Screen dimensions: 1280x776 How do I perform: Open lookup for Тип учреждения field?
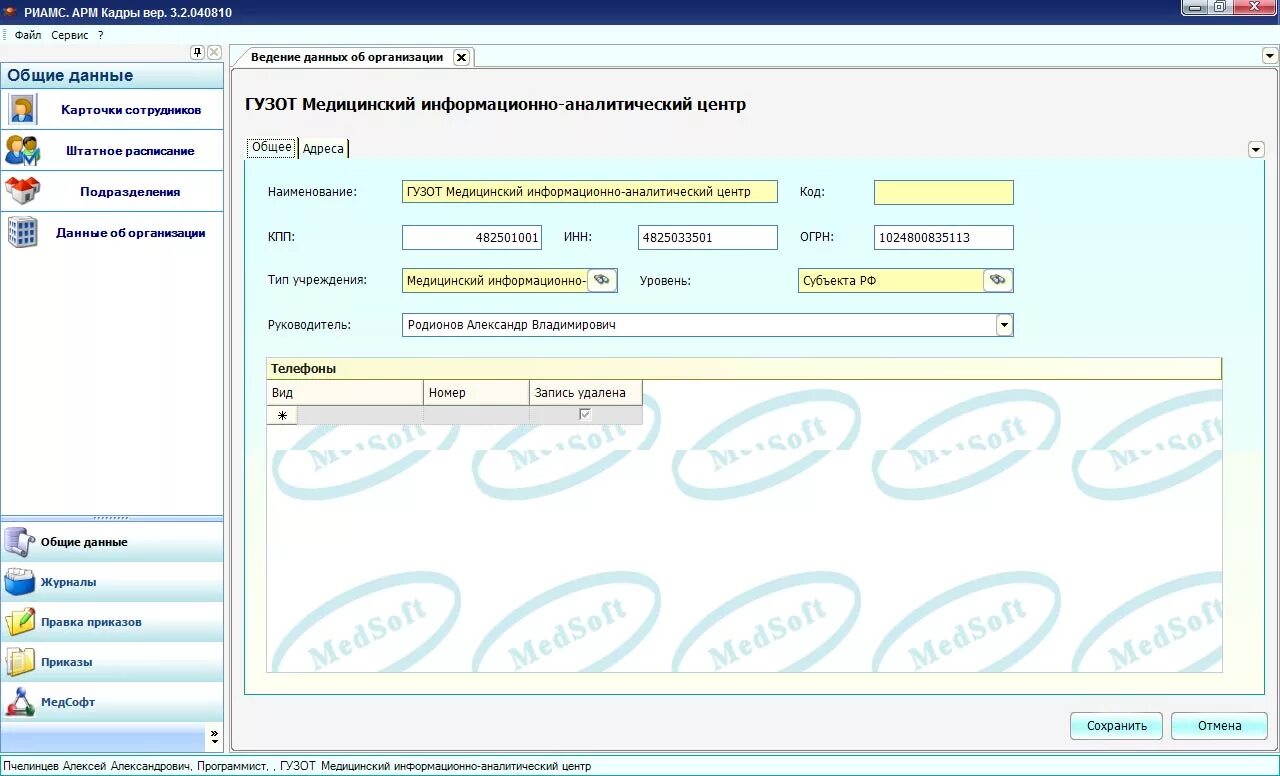pos(602,281)
